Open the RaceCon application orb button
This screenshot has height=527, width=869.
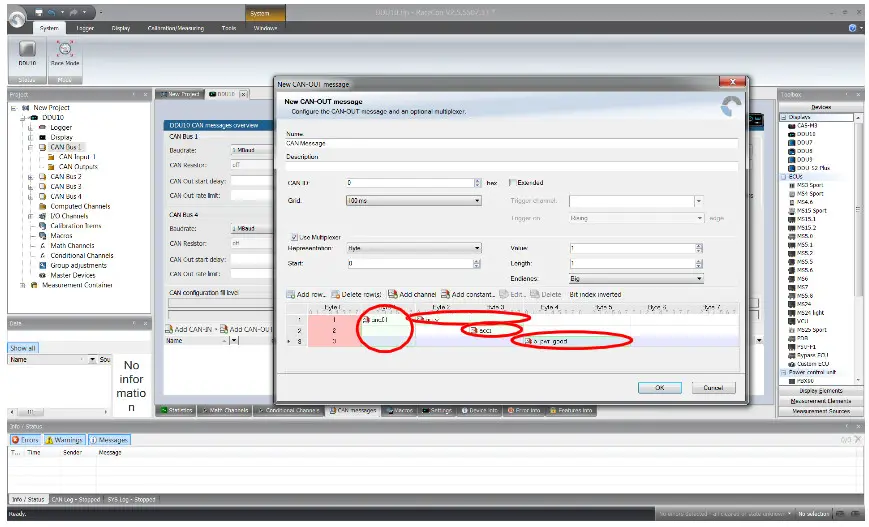(18, 18)
